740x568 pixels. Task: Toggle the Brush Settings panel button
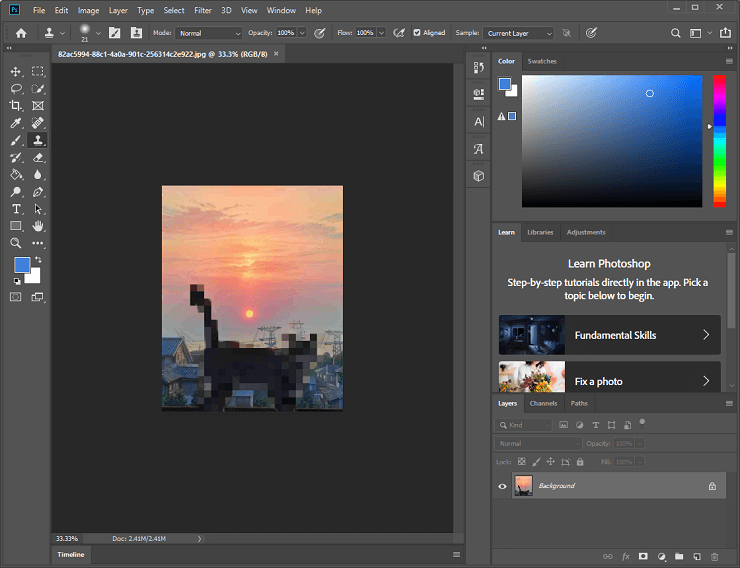click(114, 33)
